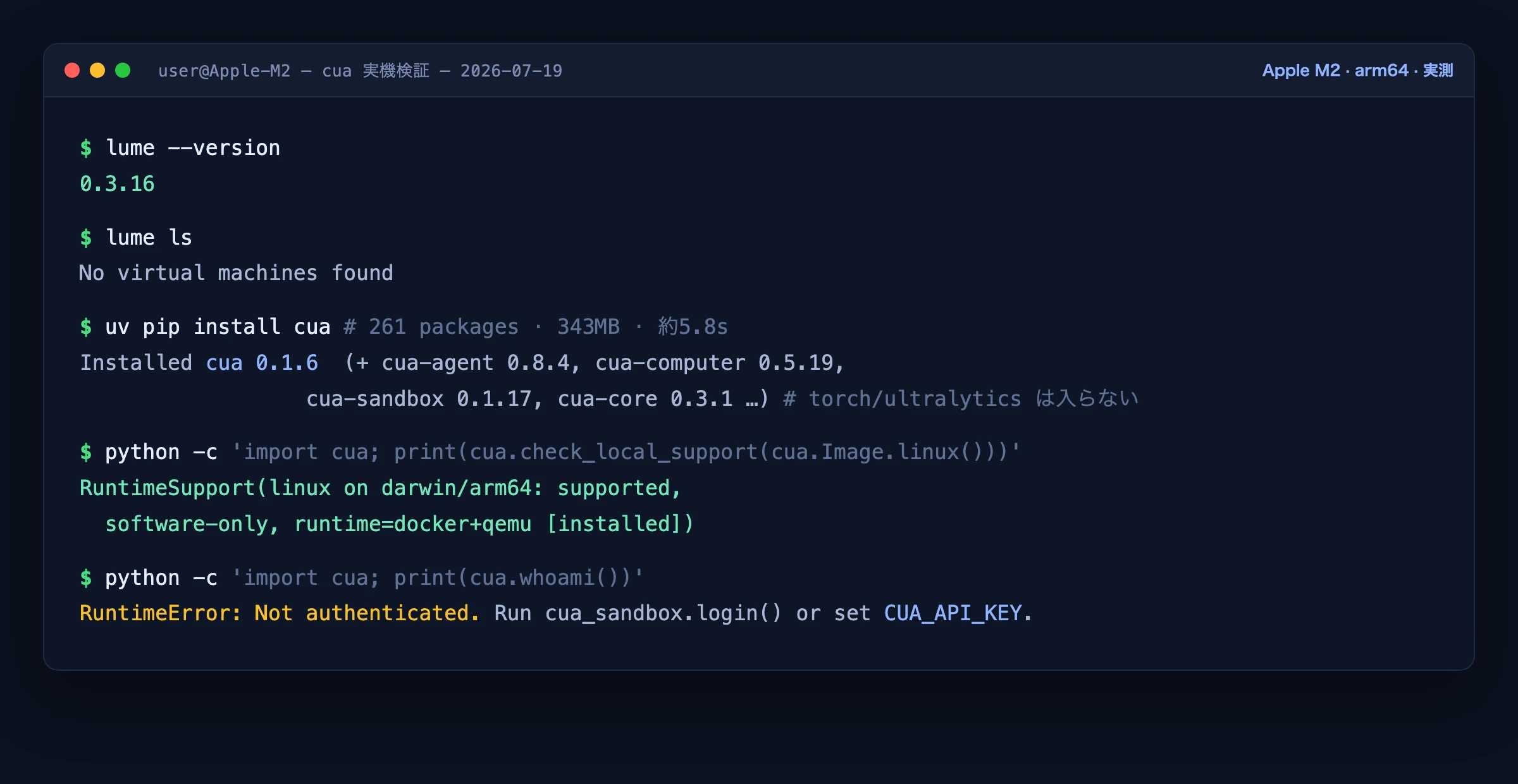Click the yellow minimize window button
This screenshot has width=1518, height=784.
97,70
